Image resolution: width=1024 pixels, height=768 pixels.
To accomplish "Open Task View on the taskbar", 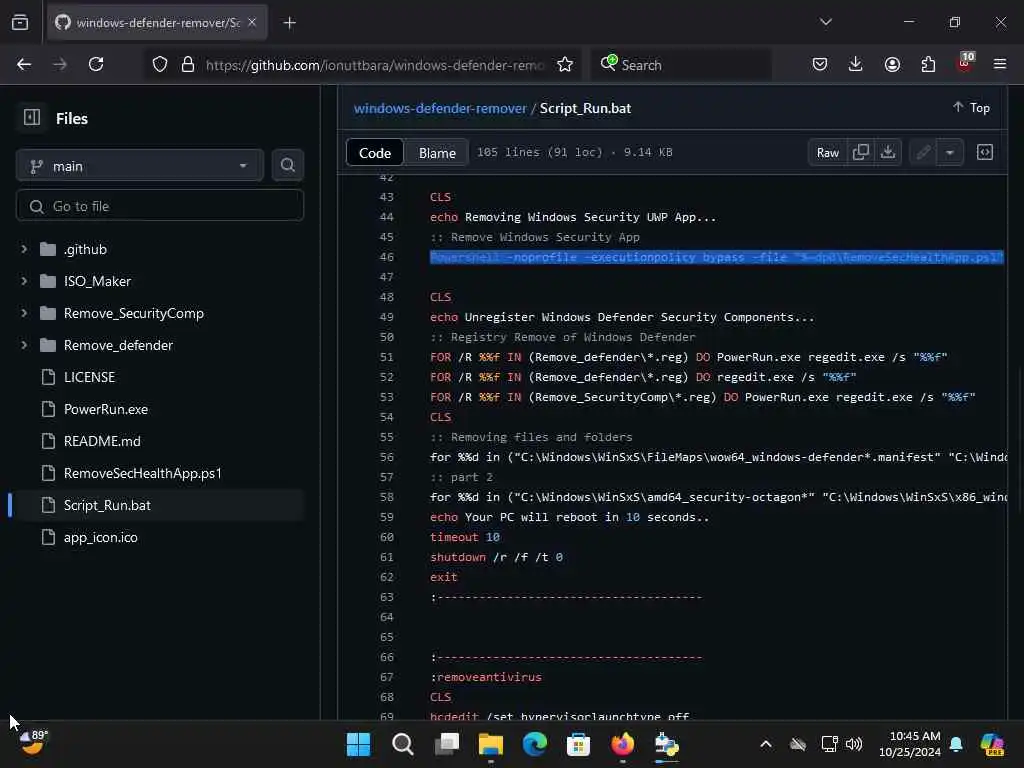I will 447,744.
